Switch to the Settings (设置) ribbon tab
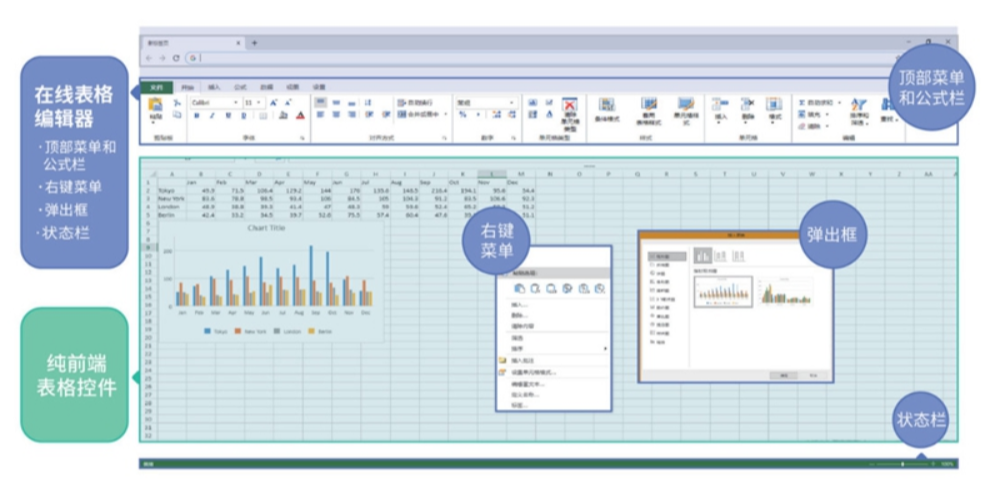 click(320, 87)
